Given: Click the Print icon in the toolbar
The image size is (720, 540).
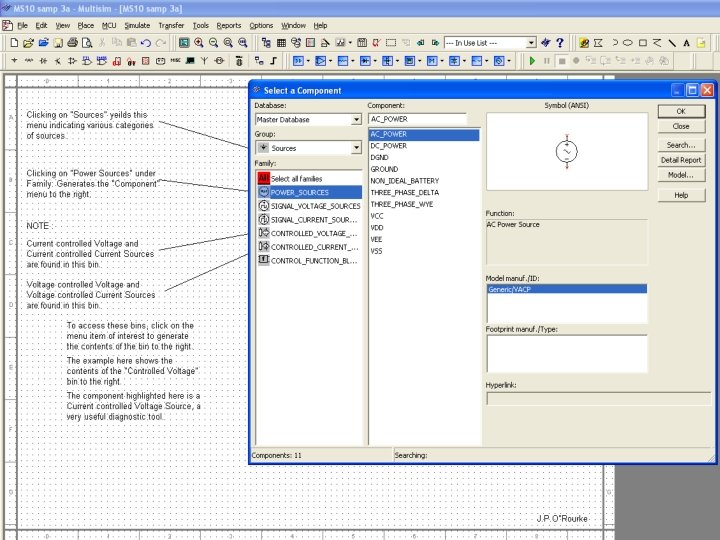Looking at the screenshot, I should click(72, 43).
